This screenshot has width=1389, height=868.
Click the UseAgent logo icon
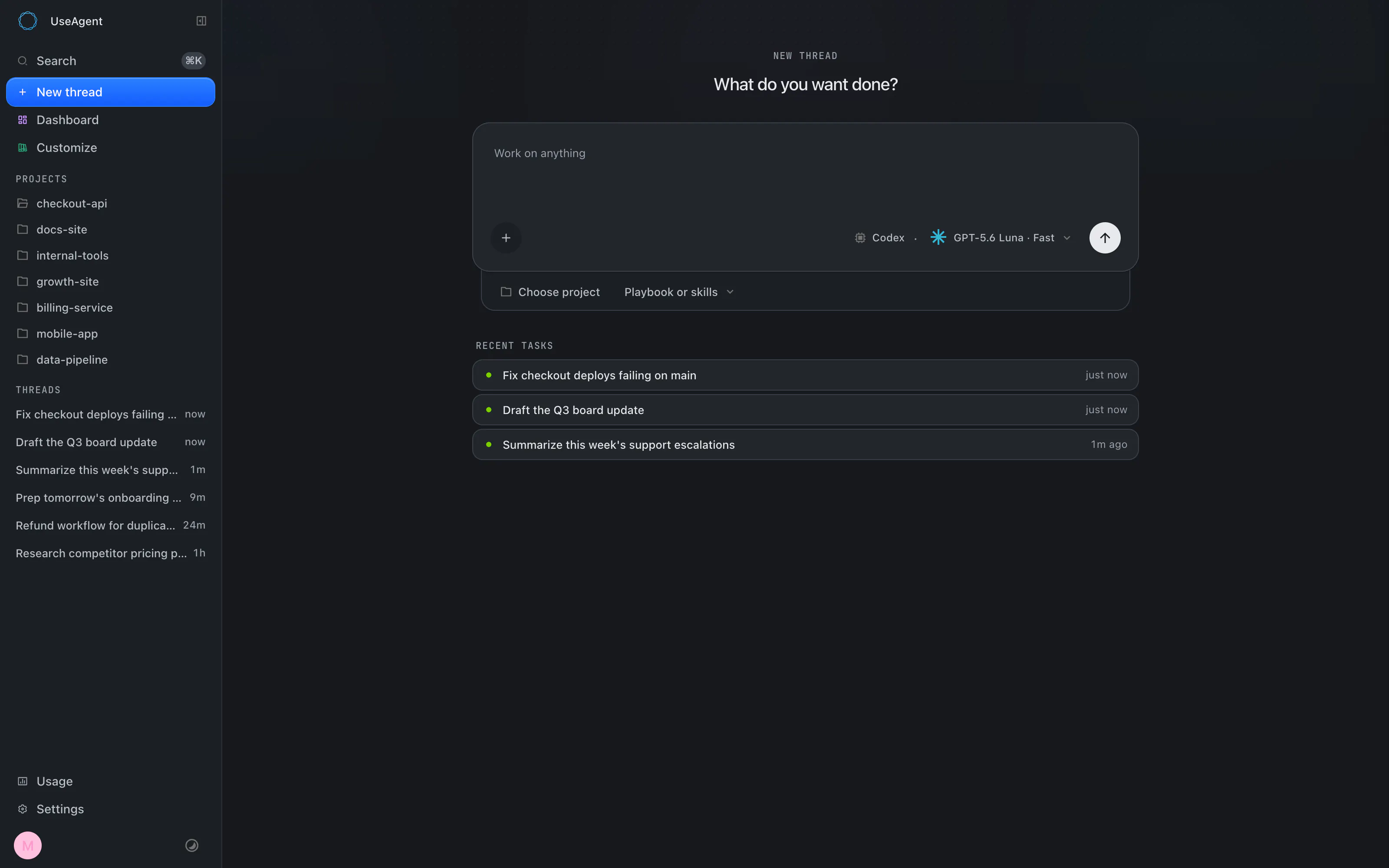click(x=27, y=21)
